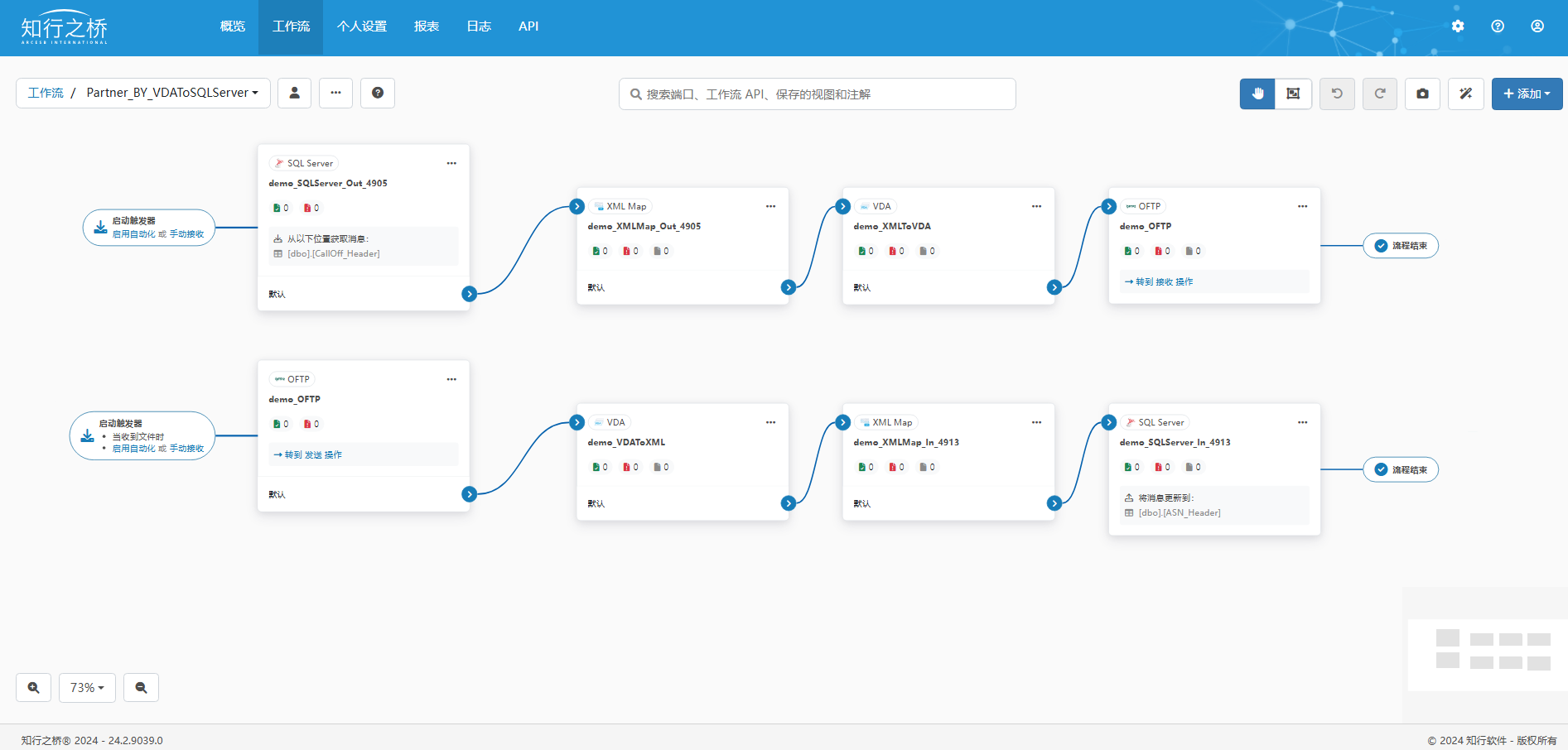1568x750 pixels.
Task: Focus the port and workflow search field
Action: coord(818,94)
